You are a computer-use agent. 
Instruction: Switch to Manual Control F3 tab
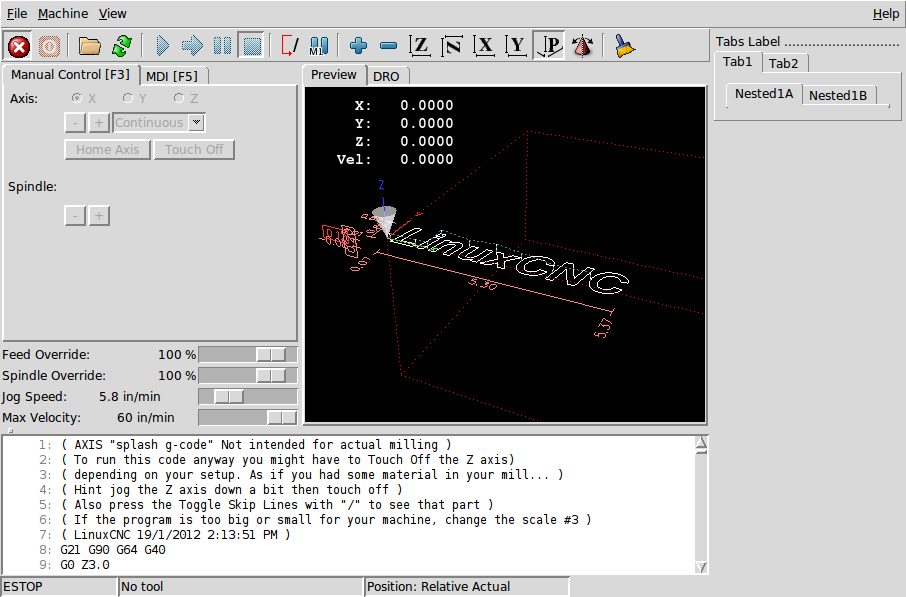(x=70, y=75)
